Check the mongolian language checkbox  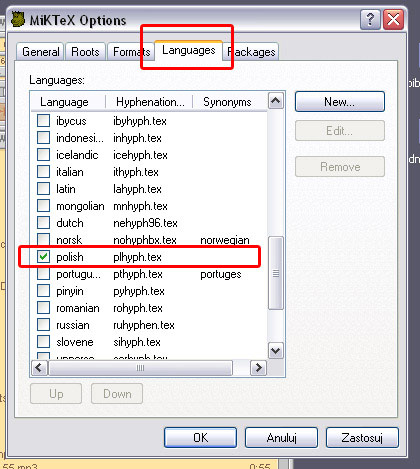tap(43, 205)
